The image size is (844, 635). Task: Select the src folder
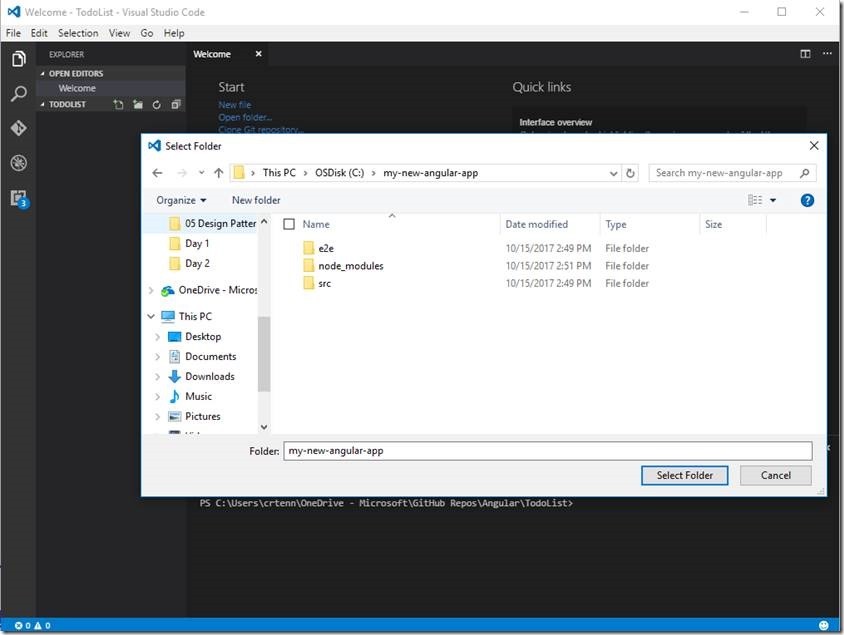324,284
